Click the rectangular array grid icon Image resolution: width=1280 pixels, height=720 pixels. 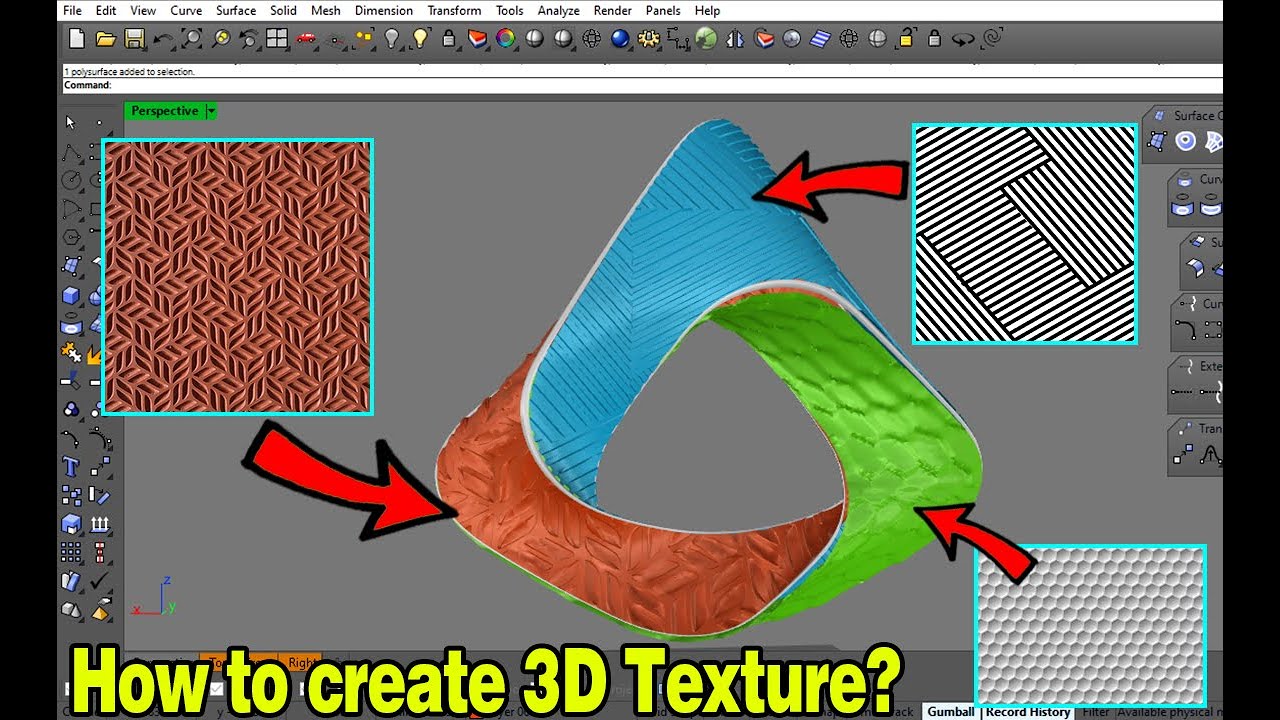coord(71,552)
